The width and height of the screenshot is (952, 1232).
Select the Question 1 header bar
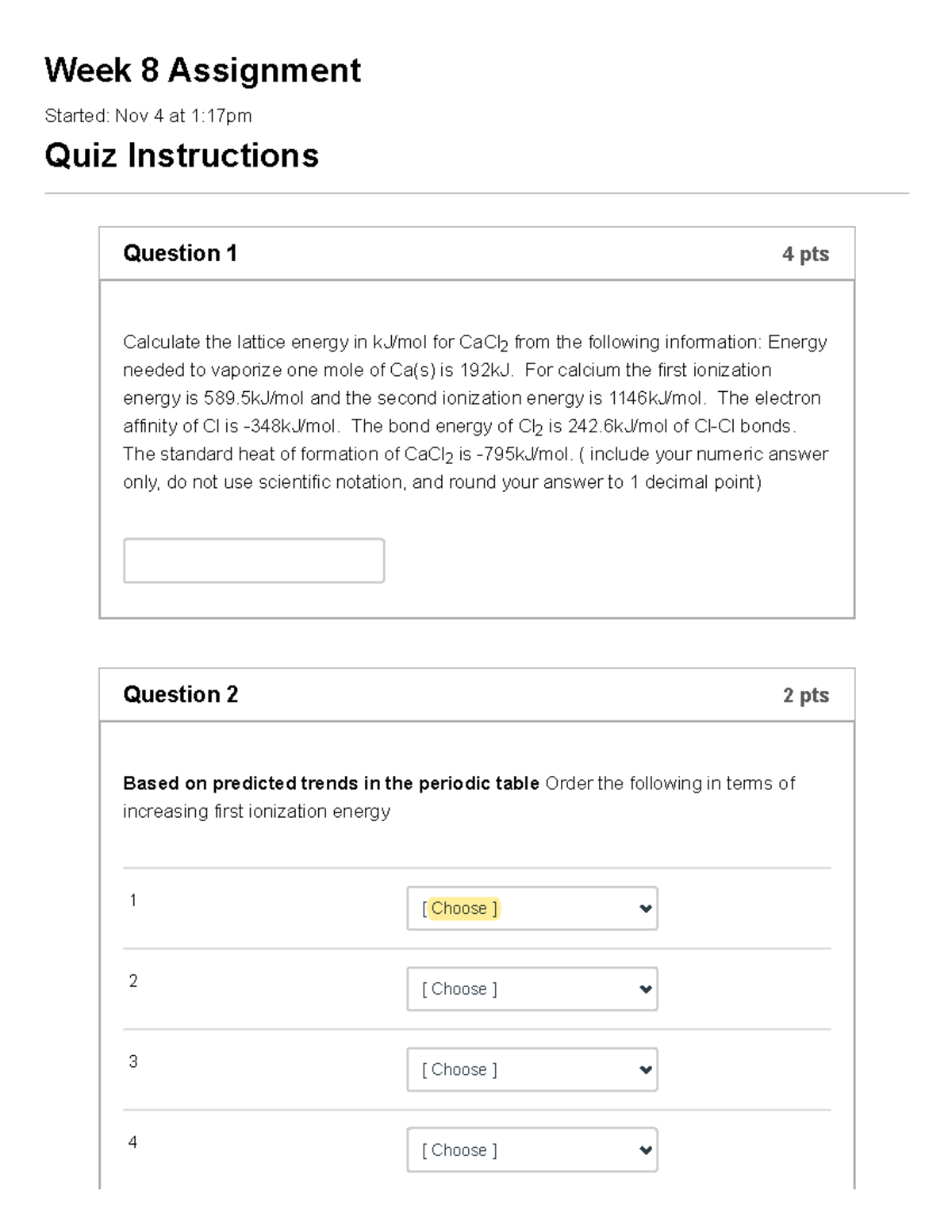click(x=476, y=252)
